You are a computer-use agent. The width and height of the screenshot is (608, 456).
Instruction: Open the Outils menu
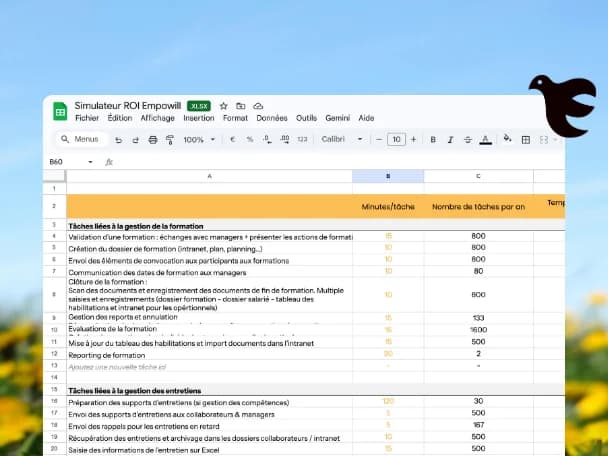coord(306,118)
